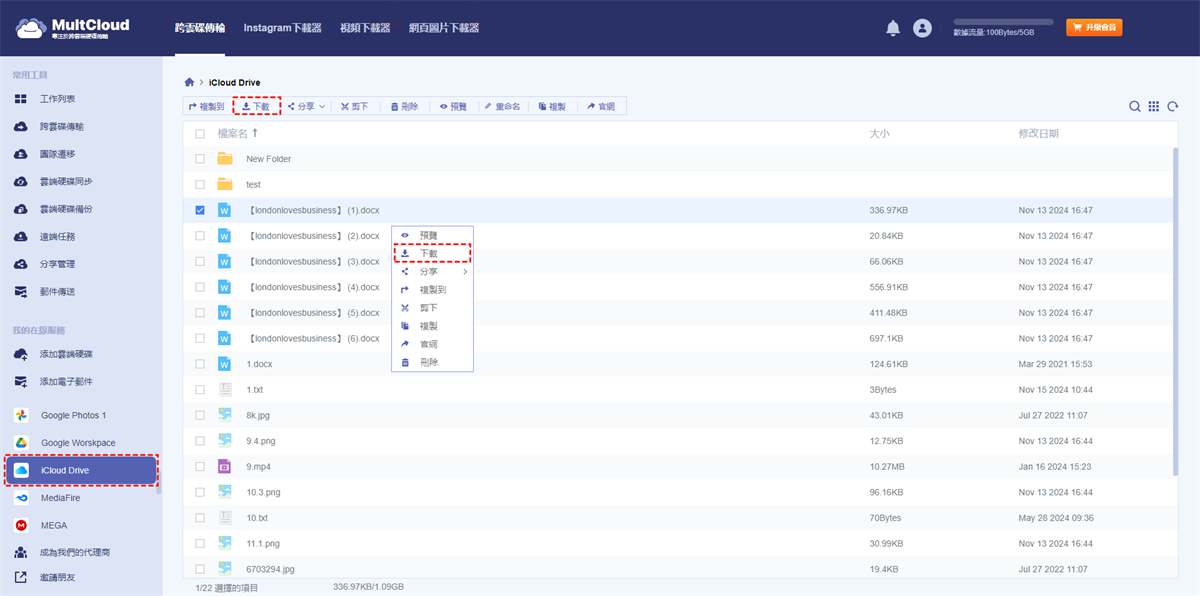This screenshot has width=1200, height=596.
Task: Click the search magnifier icon
Action: [x=1135, y=107]
